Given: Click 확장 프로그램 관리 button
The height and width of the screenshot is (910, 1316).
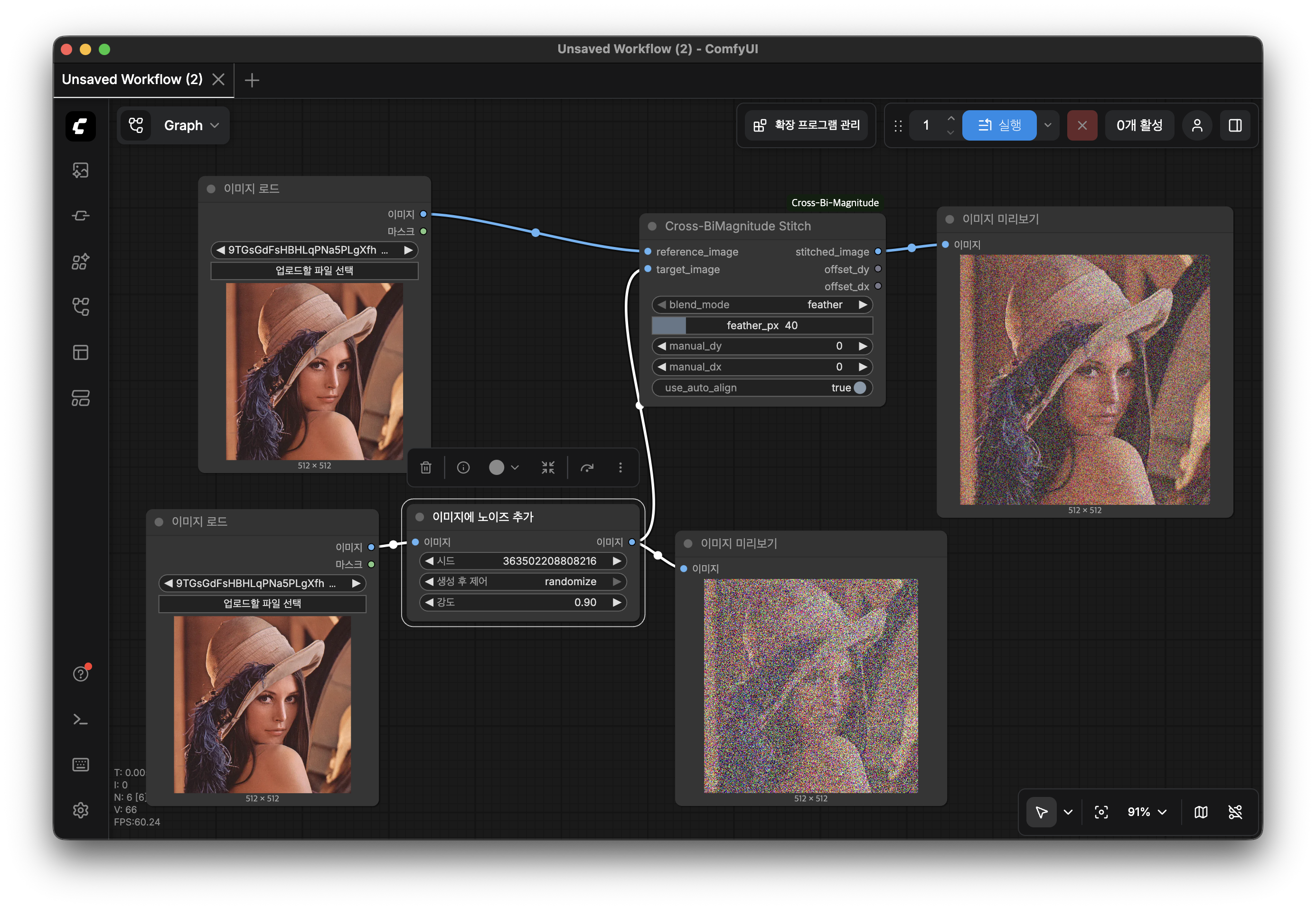Looking at the screenshot, I should [x=807, y=125].
